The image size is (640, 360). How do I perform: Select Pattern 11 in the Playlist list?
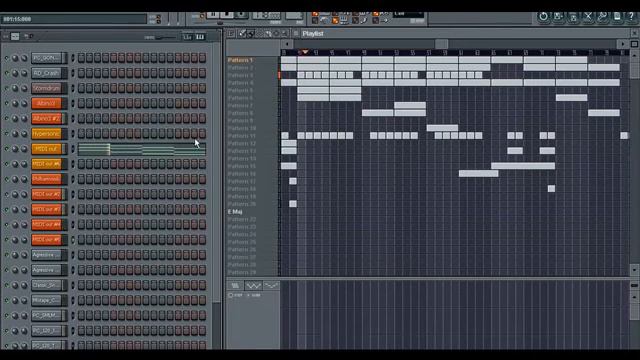click(x=242, y=136)
